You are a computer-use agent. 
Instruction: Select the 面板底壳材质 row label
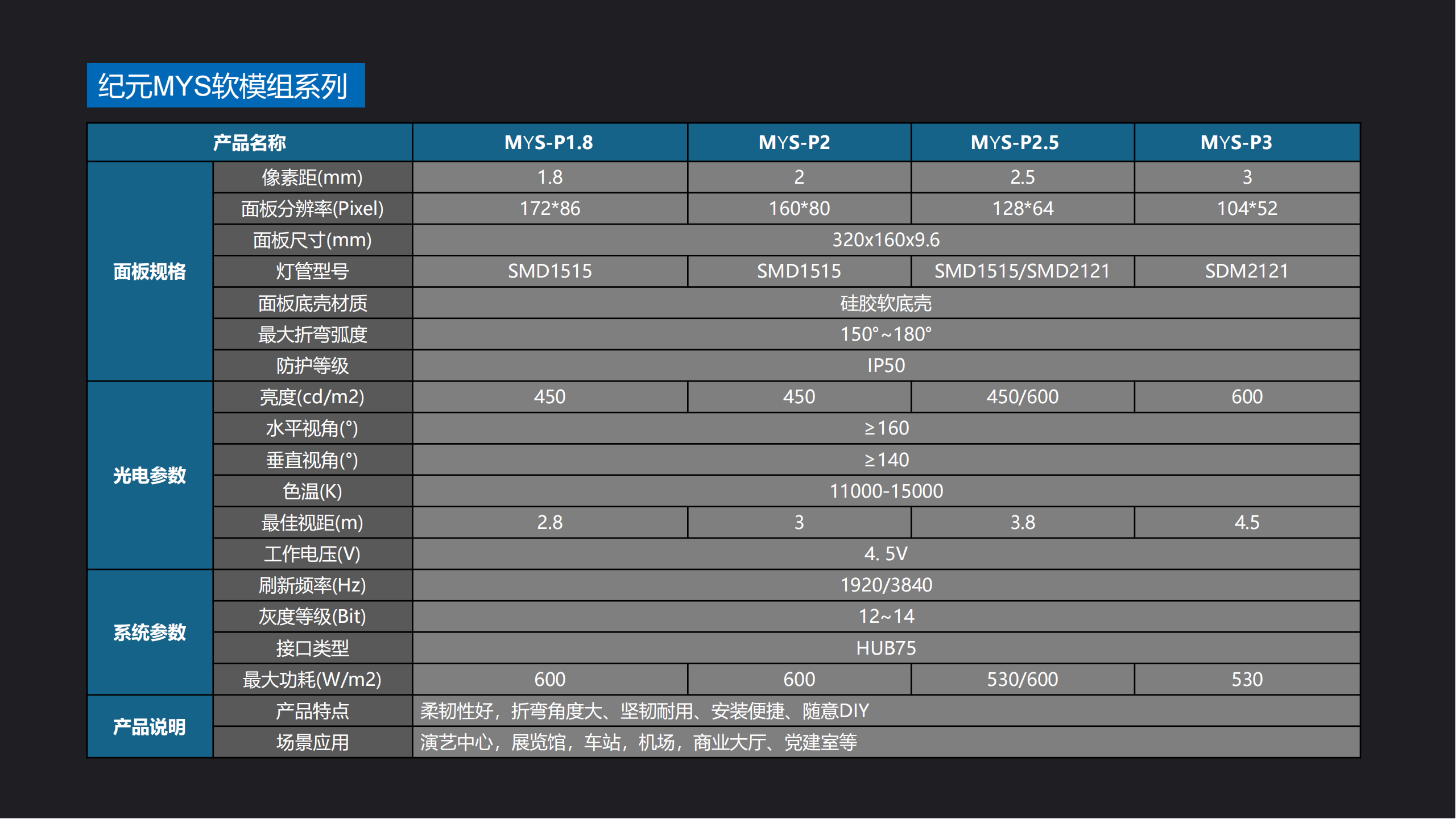pyautogui.click(x=312, y=303)
